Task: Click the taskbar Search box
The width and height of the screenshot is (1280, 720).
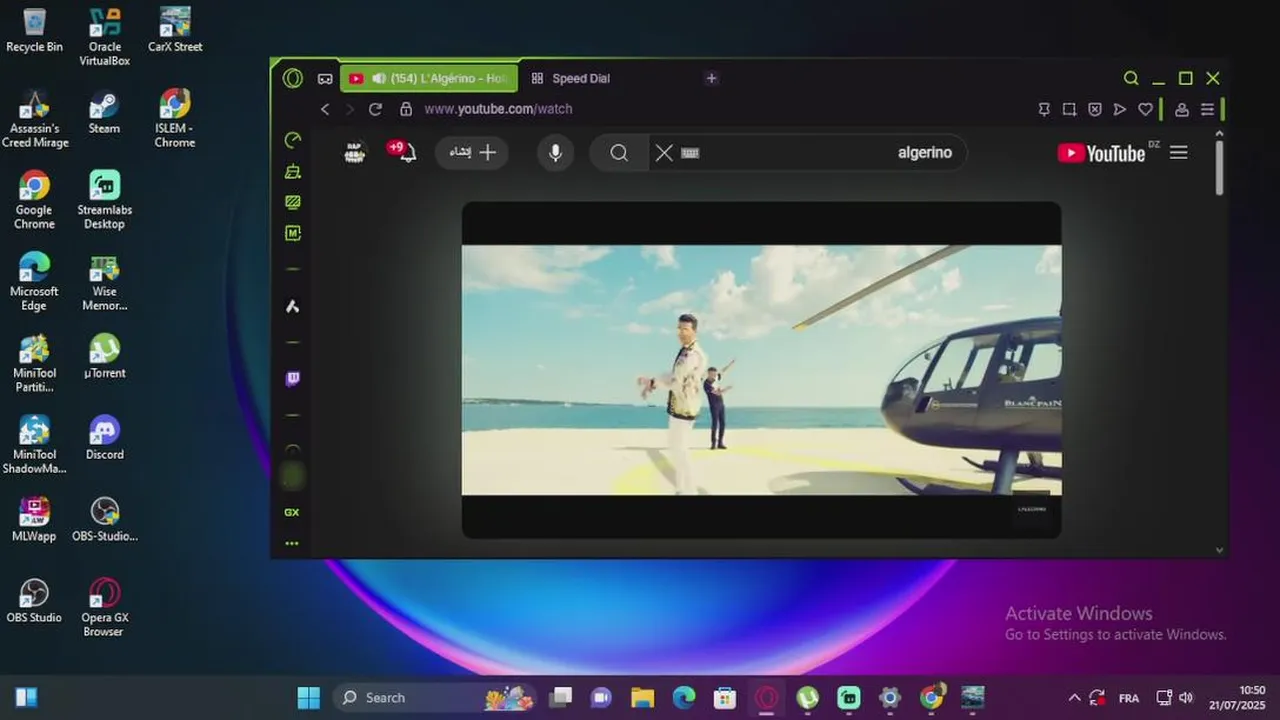Action: point(433,698)
